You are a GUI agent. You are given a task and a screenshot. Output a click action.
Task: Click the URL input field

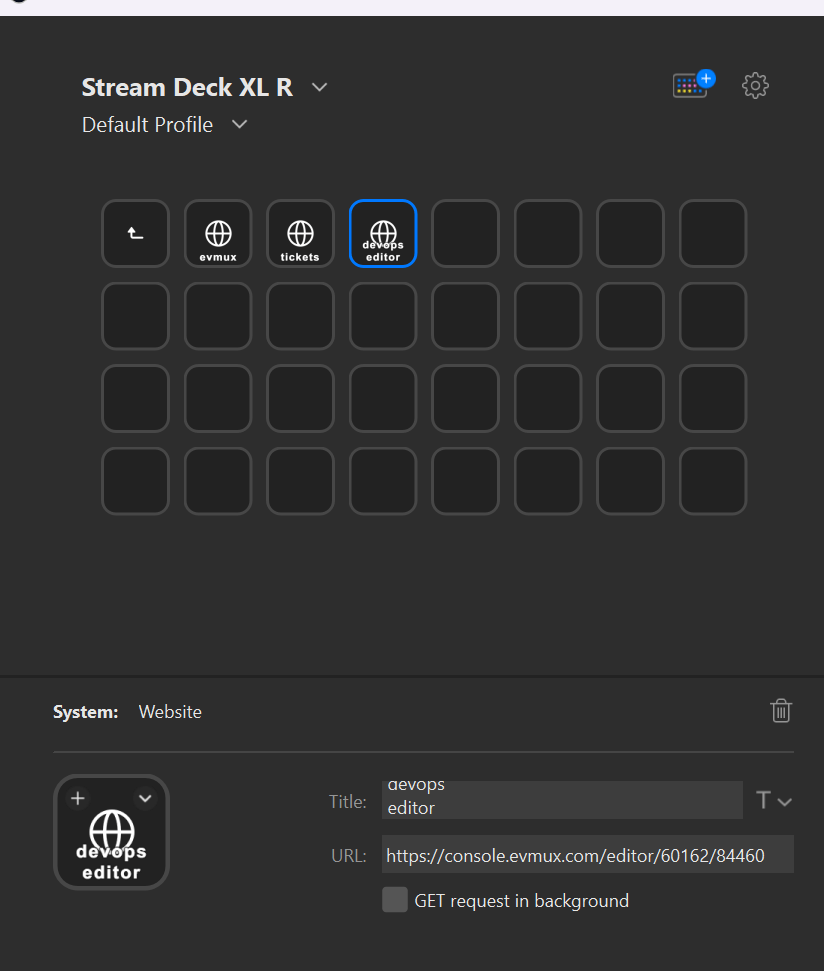pyautogui.click(x=588, y=855)
